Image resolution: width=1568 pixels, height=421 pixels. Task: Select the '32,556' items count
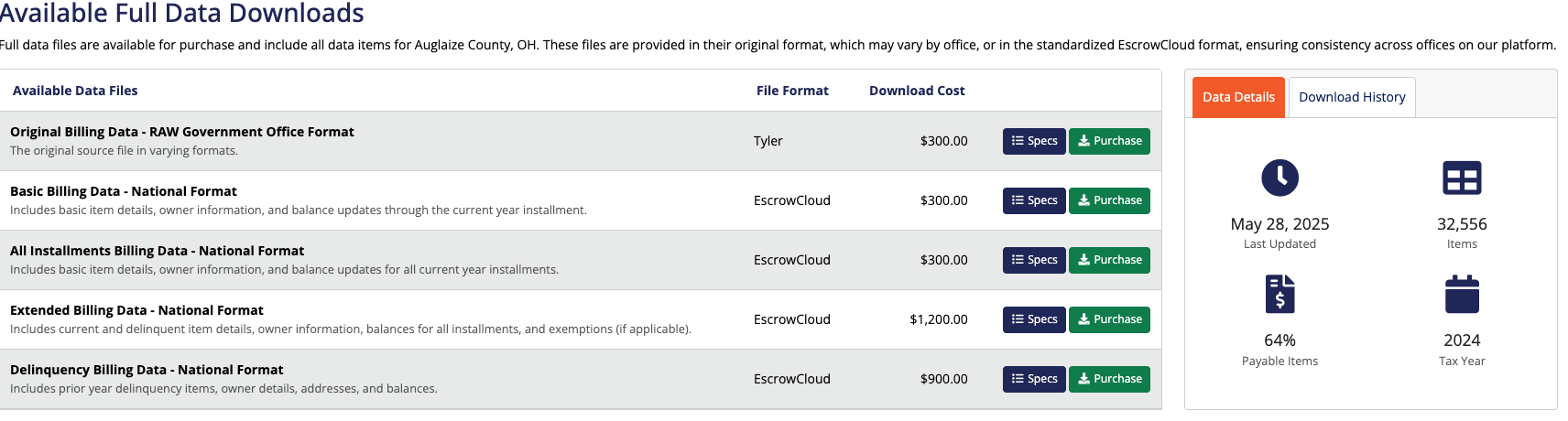pos(1462,224)
